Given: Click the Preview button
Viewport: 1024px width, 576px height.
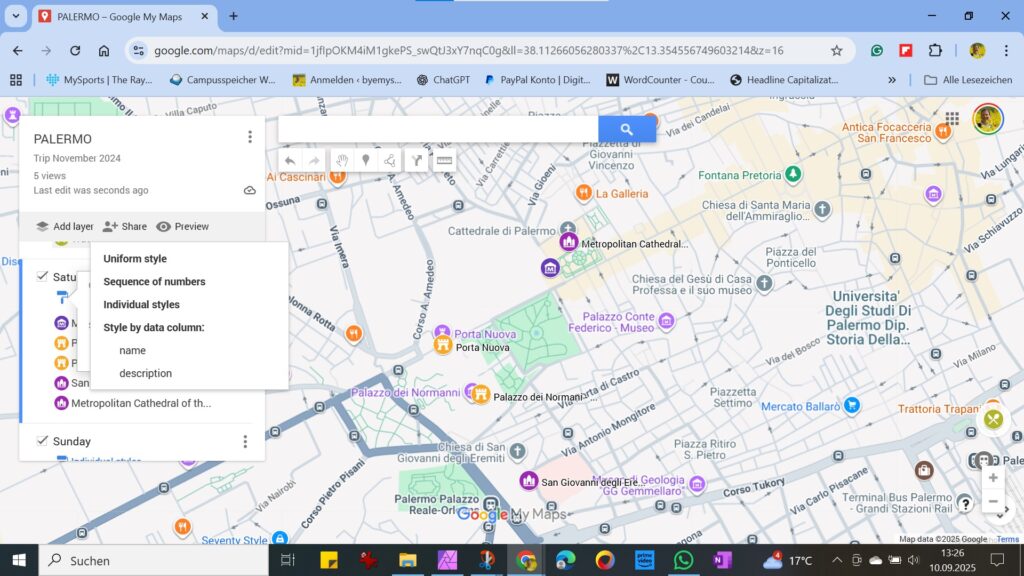Looking at the screenshot, I should coord(183,226).
